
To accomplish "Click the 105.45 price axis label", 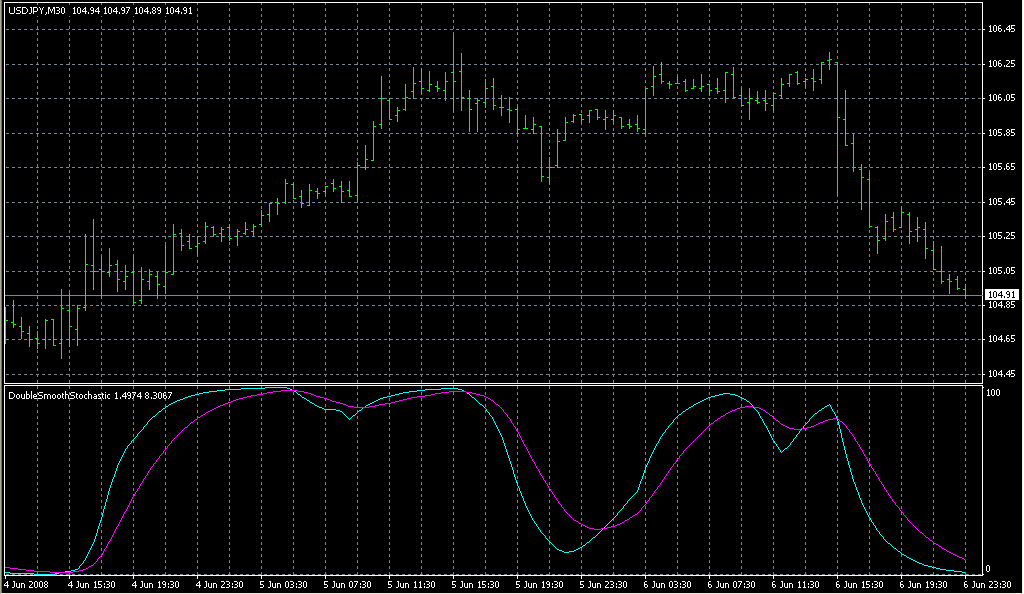I will [x=1000, y=202].
